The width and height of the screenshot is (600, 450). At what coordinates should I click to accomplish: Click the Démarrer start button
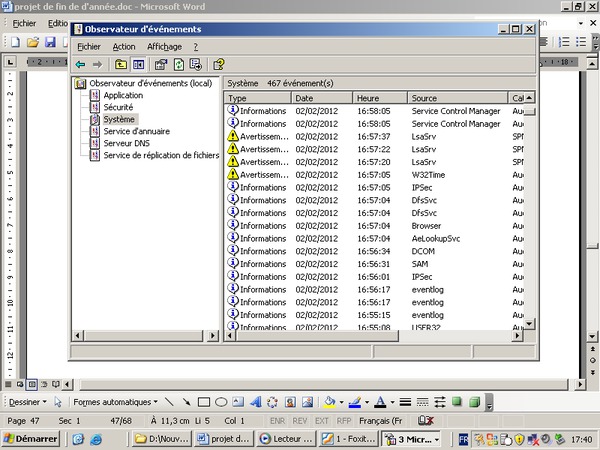point(30,438)
